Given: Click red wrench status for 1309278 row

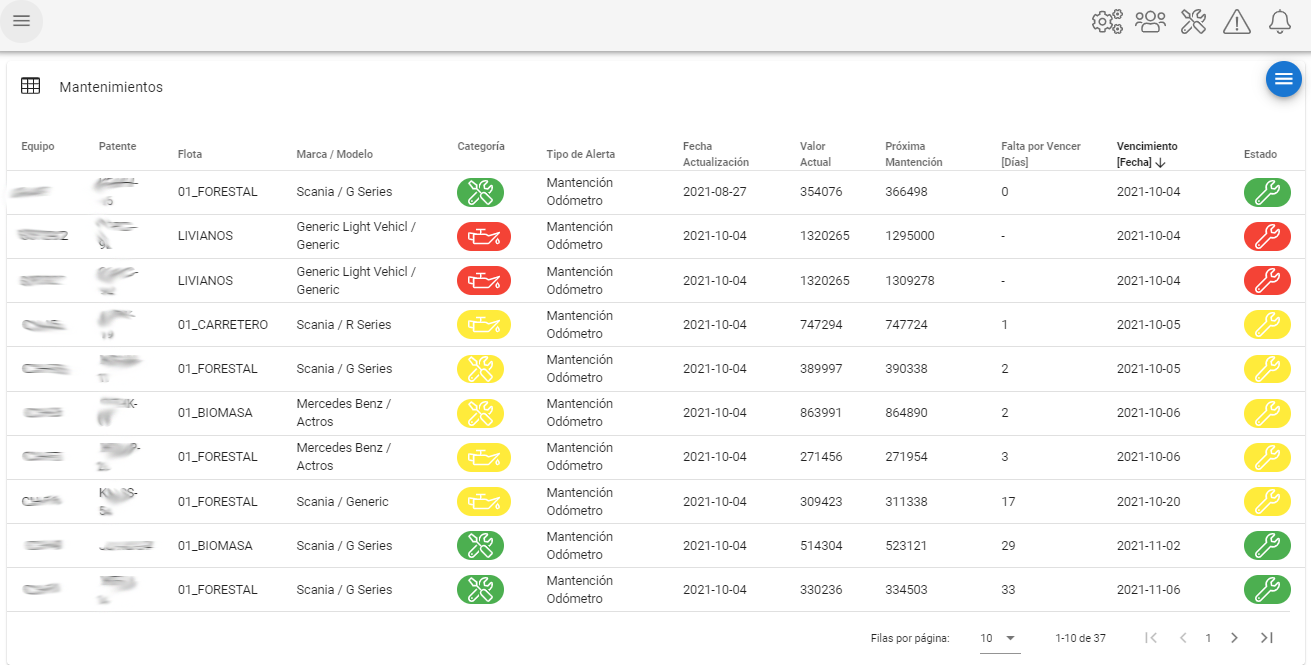Looking at the screenshot, I should coord(1267,280).
